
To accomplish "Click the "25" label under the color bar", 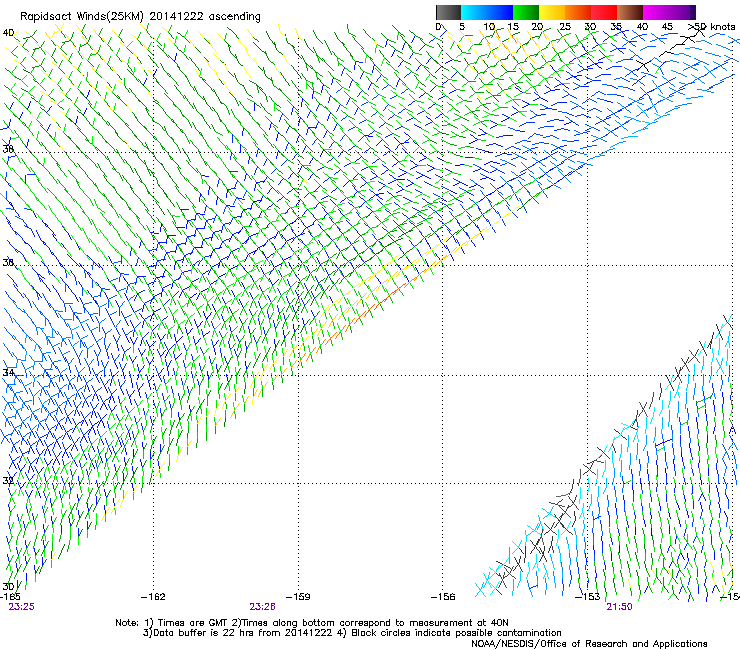I will click(565, 27).
